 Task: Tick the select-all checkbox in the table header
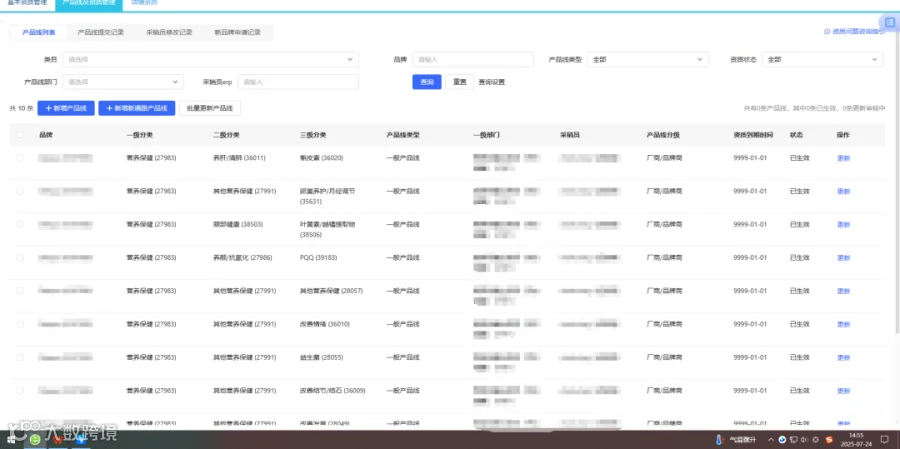point(20,135)
